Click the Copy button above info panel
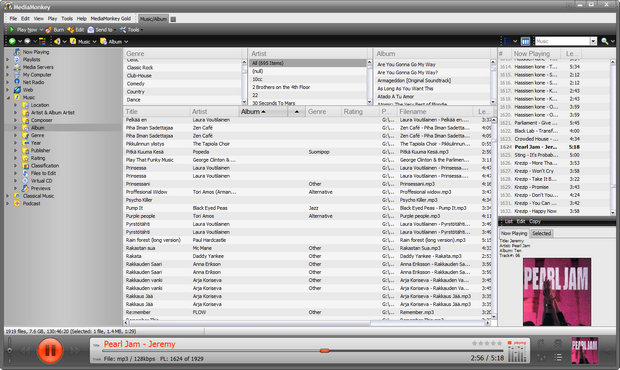Screen dimensions: 620x370 535,221
